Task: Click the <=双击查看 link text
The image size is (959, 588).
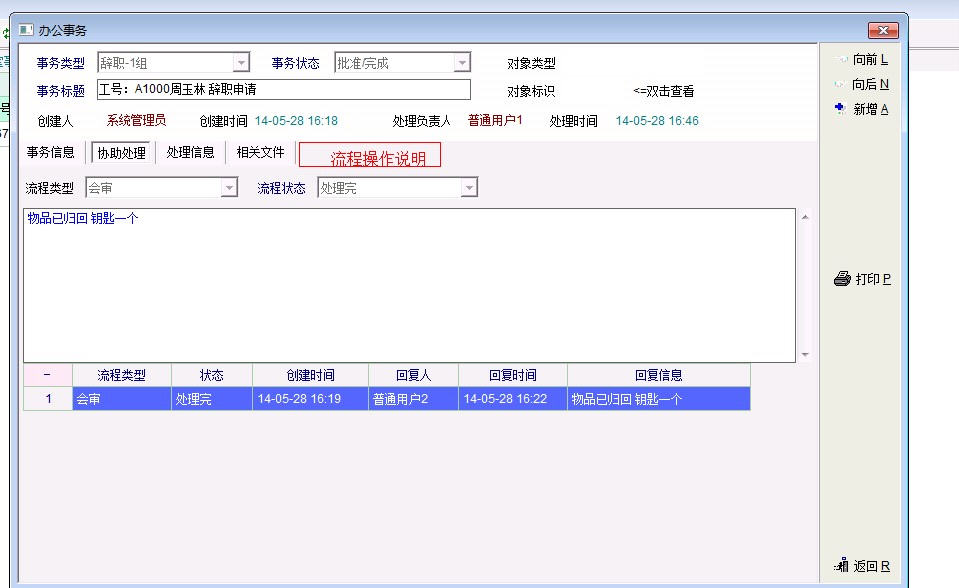Action: tap(663, 91)
